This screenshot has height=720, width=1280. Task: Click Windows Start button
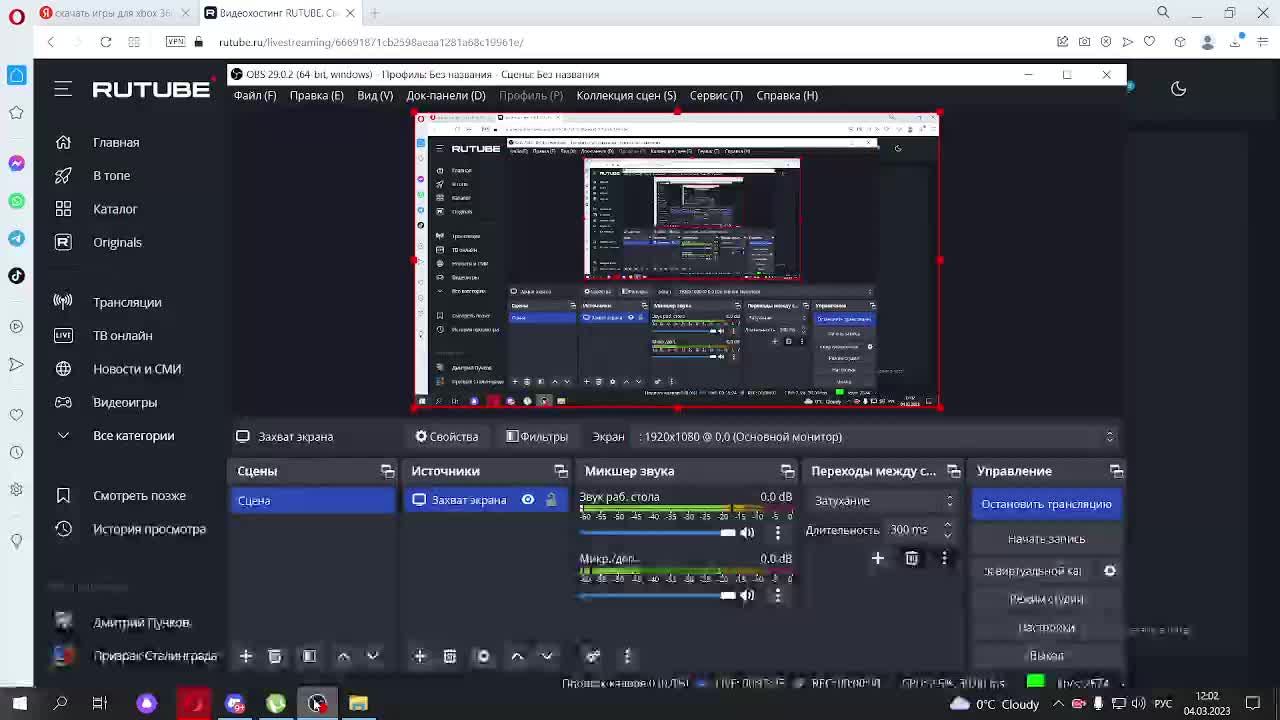(x=20, y=703)
